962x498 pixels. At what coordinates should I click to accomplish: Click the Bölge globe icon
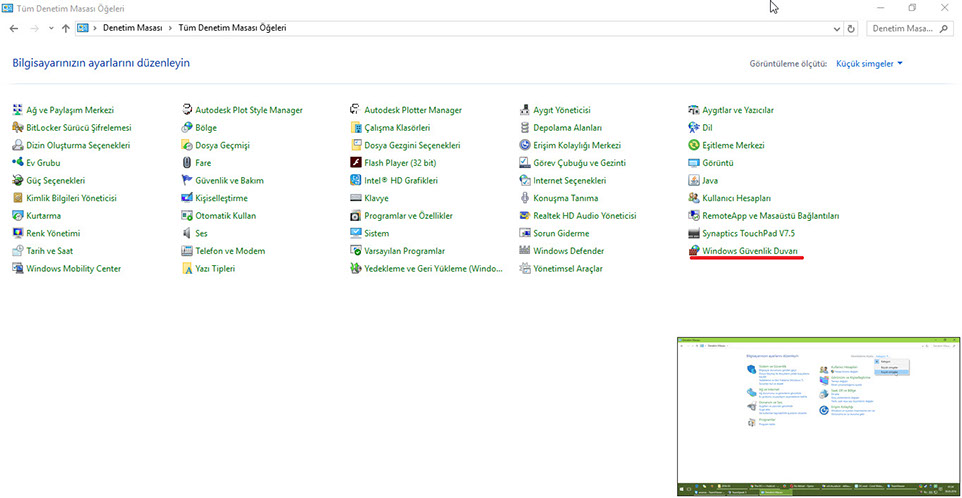[187, 128]
